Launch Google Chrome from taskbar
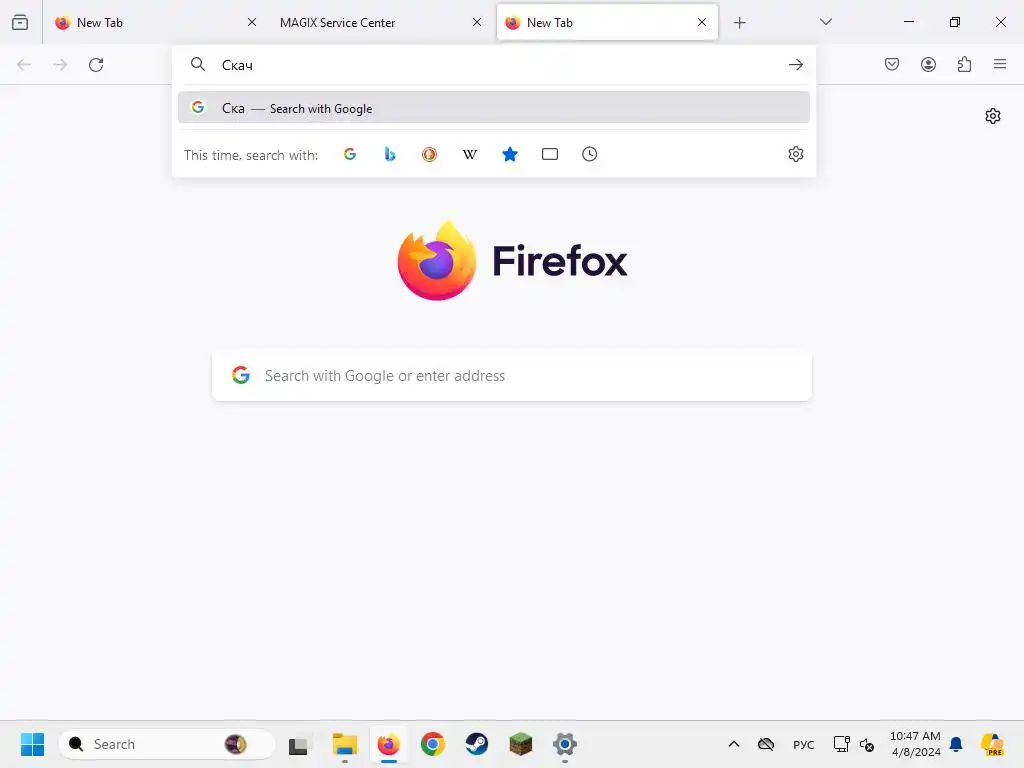 coord(432,744)
